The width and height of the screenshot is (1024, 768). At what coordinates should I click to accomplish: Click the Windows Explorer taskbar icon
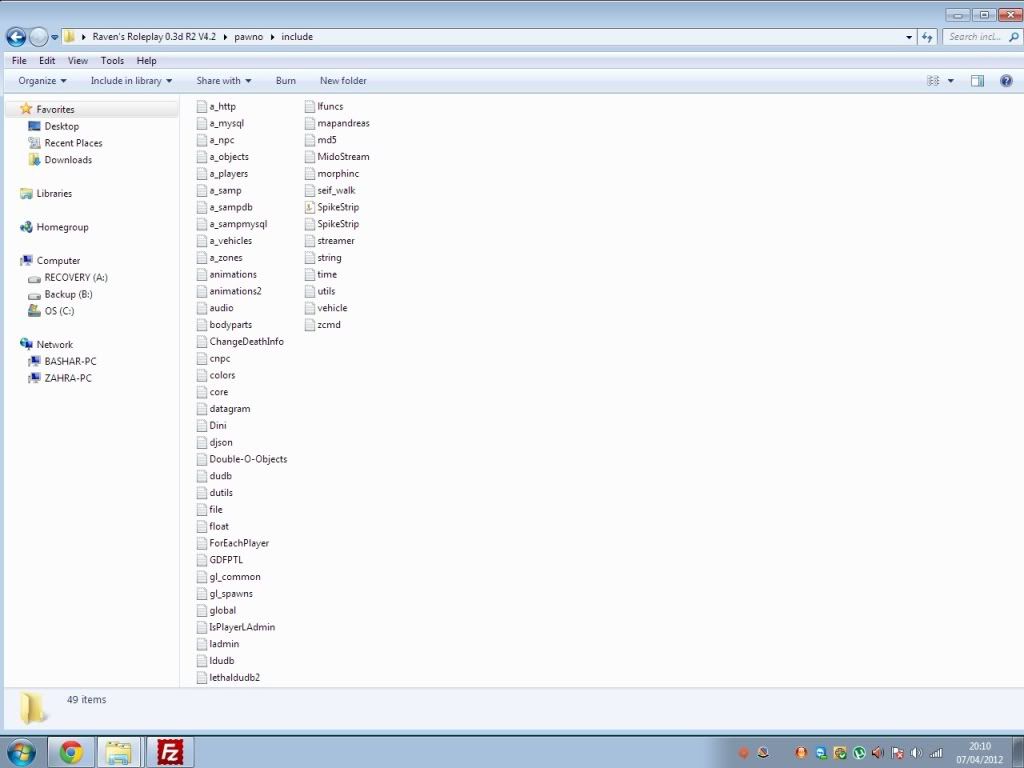click(x=120, y=752)
